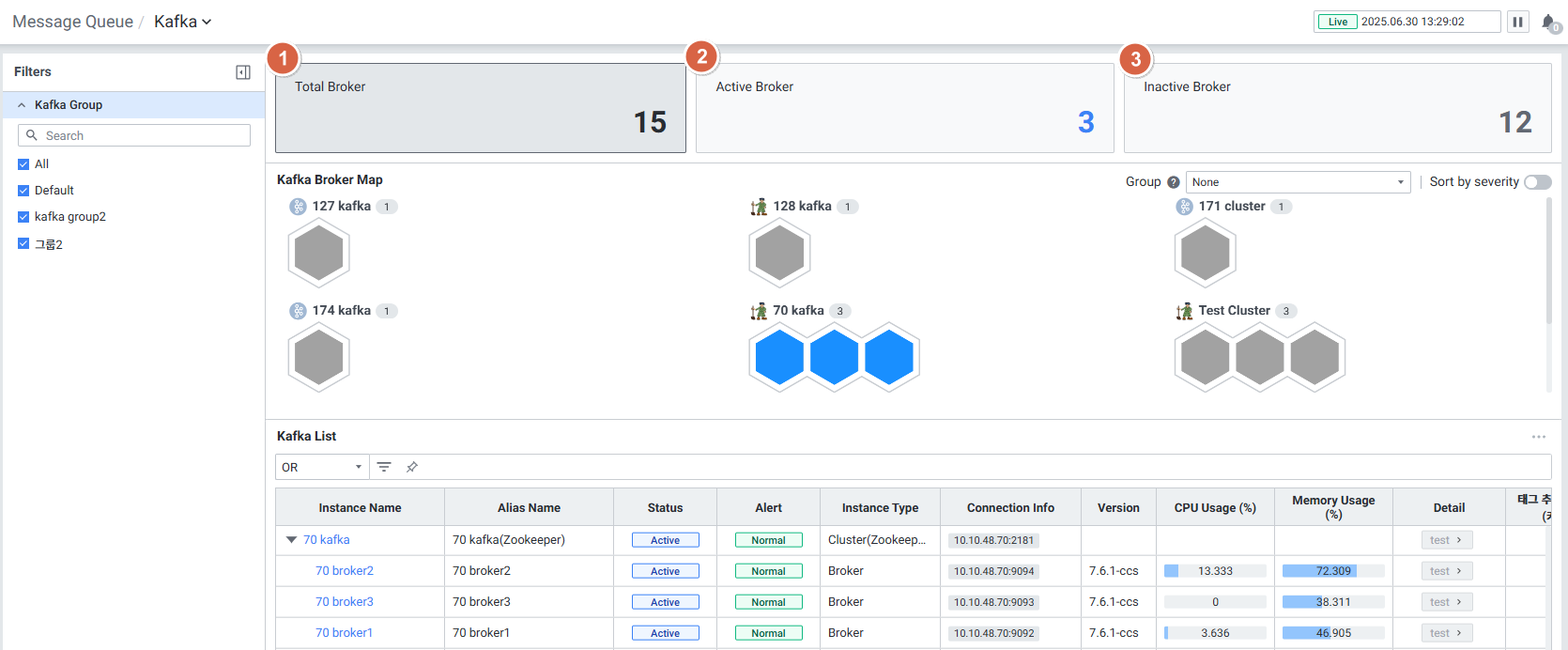Image resolution: width=1568 pixels, height=650 pixels.
Task: Open the Group dropdown showing None
Action: (x=1298, y=182)
